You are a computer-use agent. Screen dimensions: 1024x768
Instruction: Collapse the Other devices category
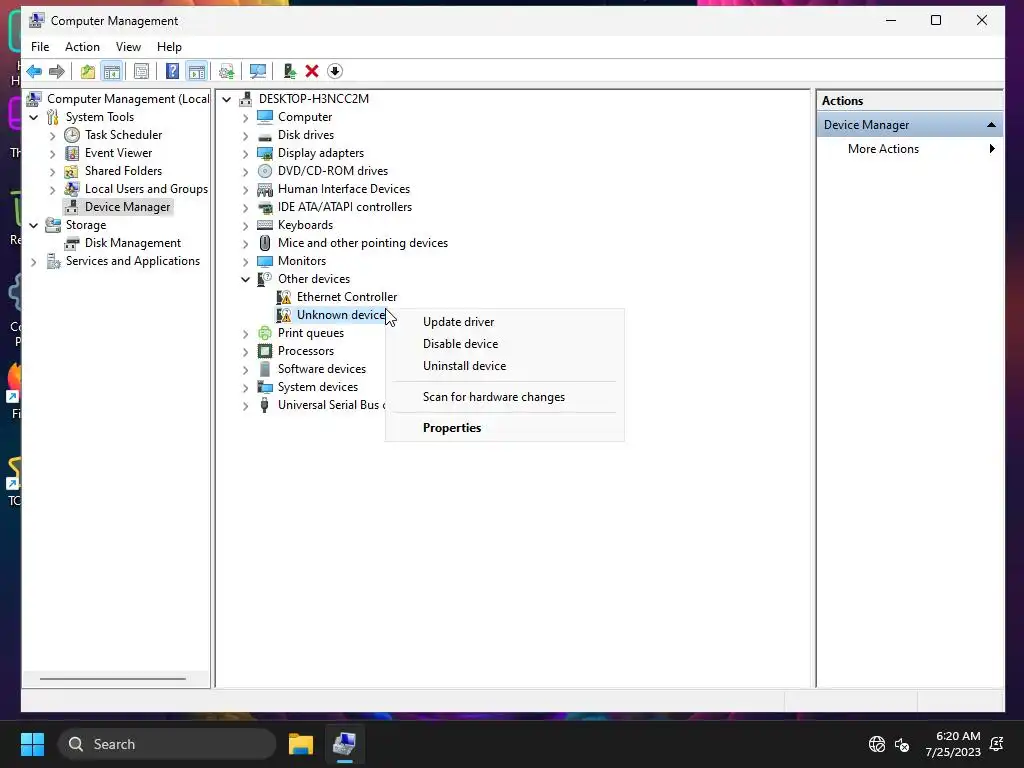coord(246,280)
